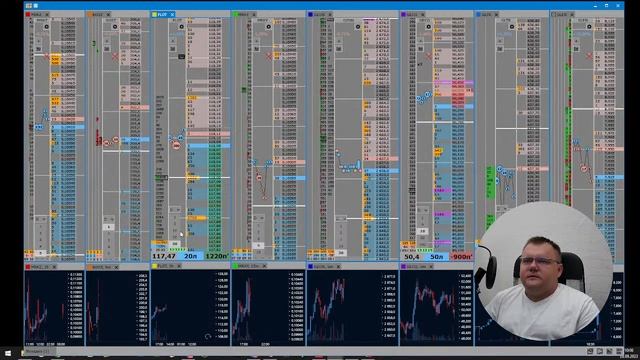
Task: Click the grid icon in FLOT order book
Action: tap(173, 49)
